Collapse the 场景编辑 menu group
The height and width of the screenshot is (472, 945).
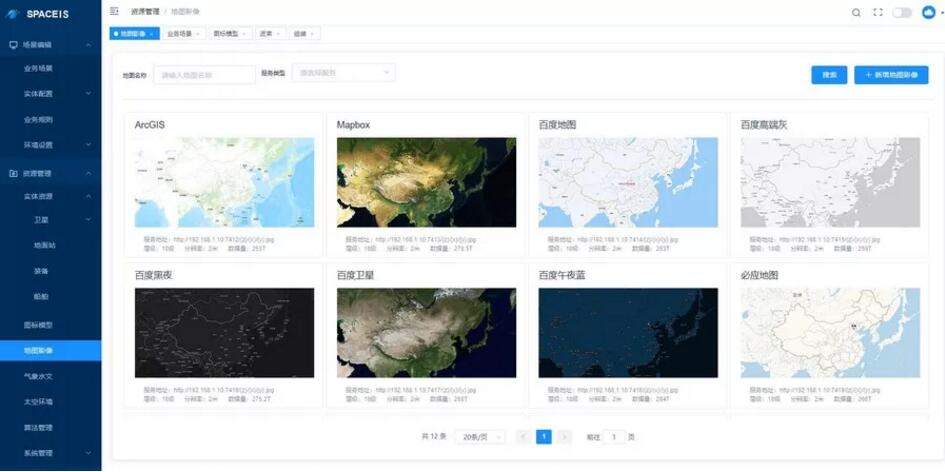[x=88, y=45]
